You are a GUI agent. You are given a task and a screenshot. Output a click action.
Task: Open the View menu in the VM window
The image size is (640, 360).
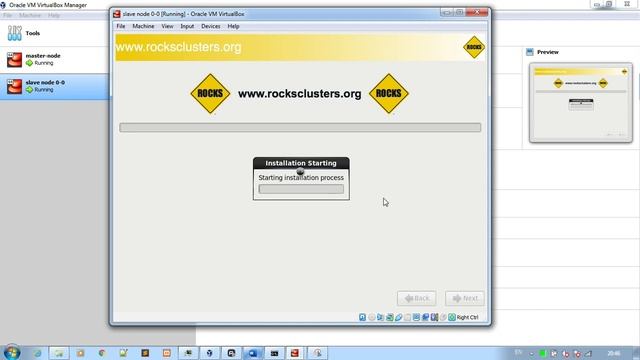tap(167, 26)
